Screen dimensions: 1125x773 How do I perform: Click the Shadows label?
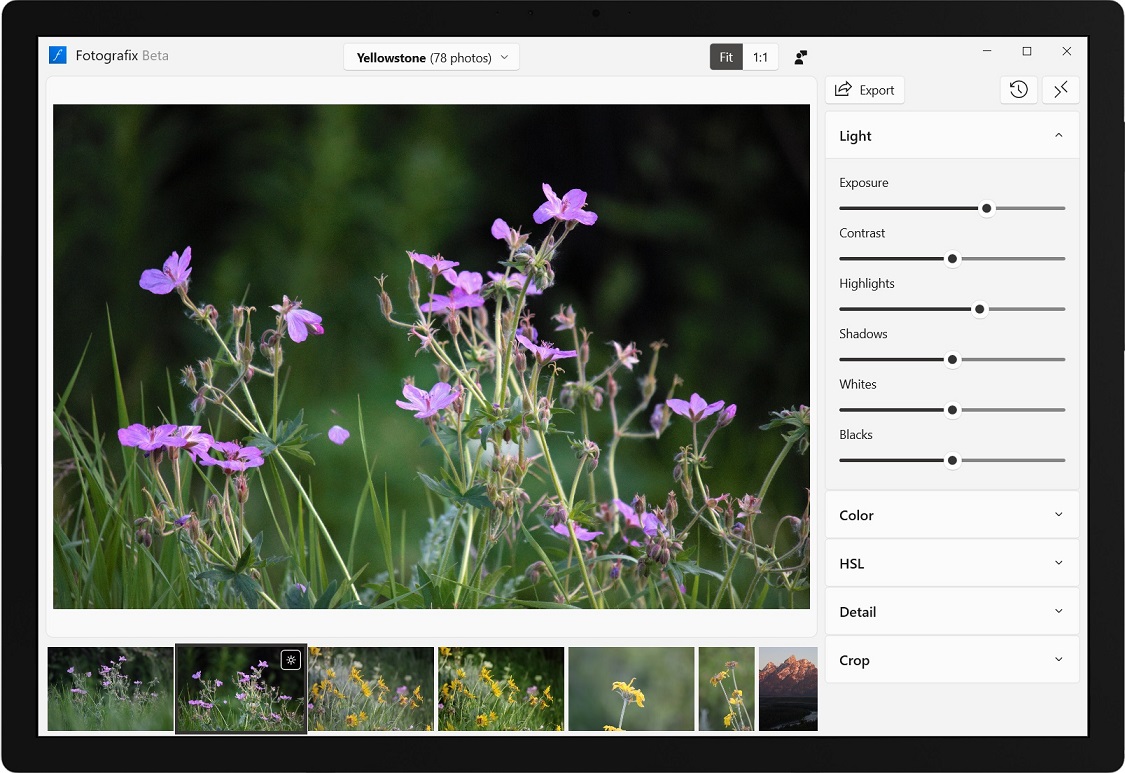tap(863, 334)
